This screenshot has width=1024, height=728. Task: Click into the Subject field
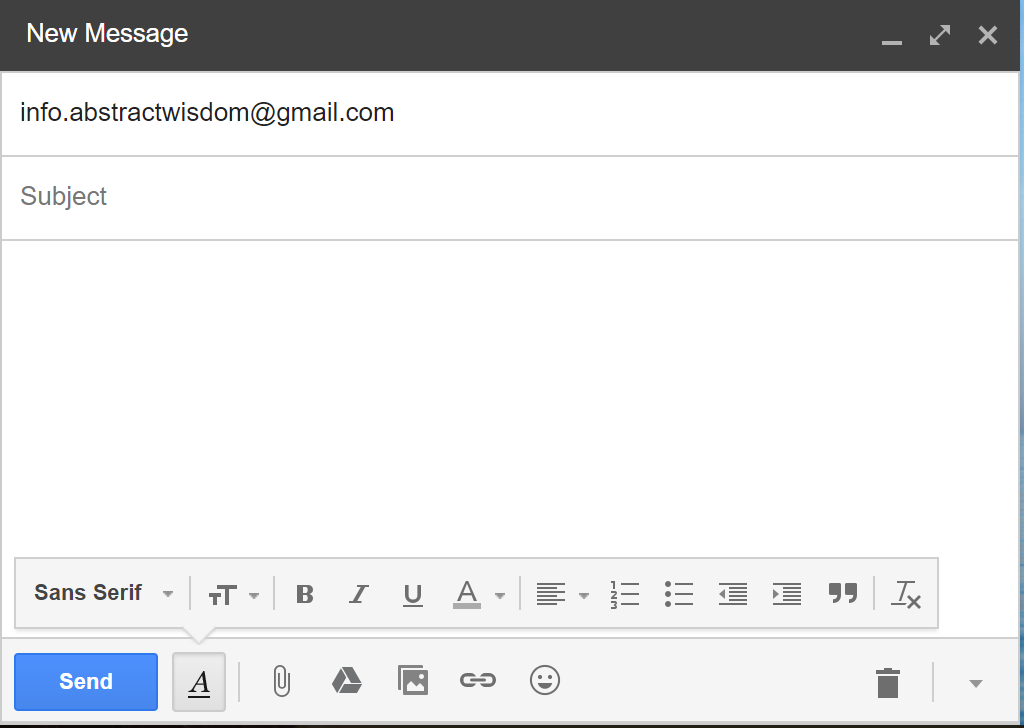pos(510,197)
